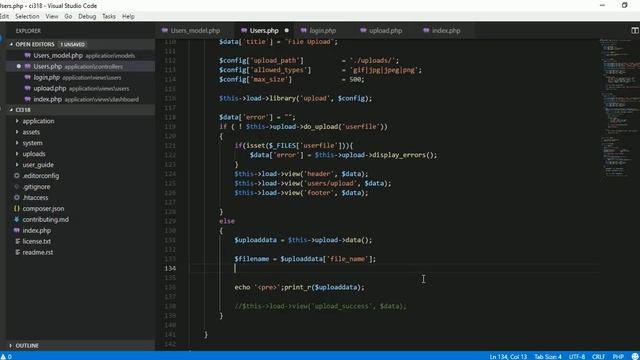Open the .htaccess file
The width and height of the screenshot is (640, 360).
pyautogui.click(x=35, y=198)
